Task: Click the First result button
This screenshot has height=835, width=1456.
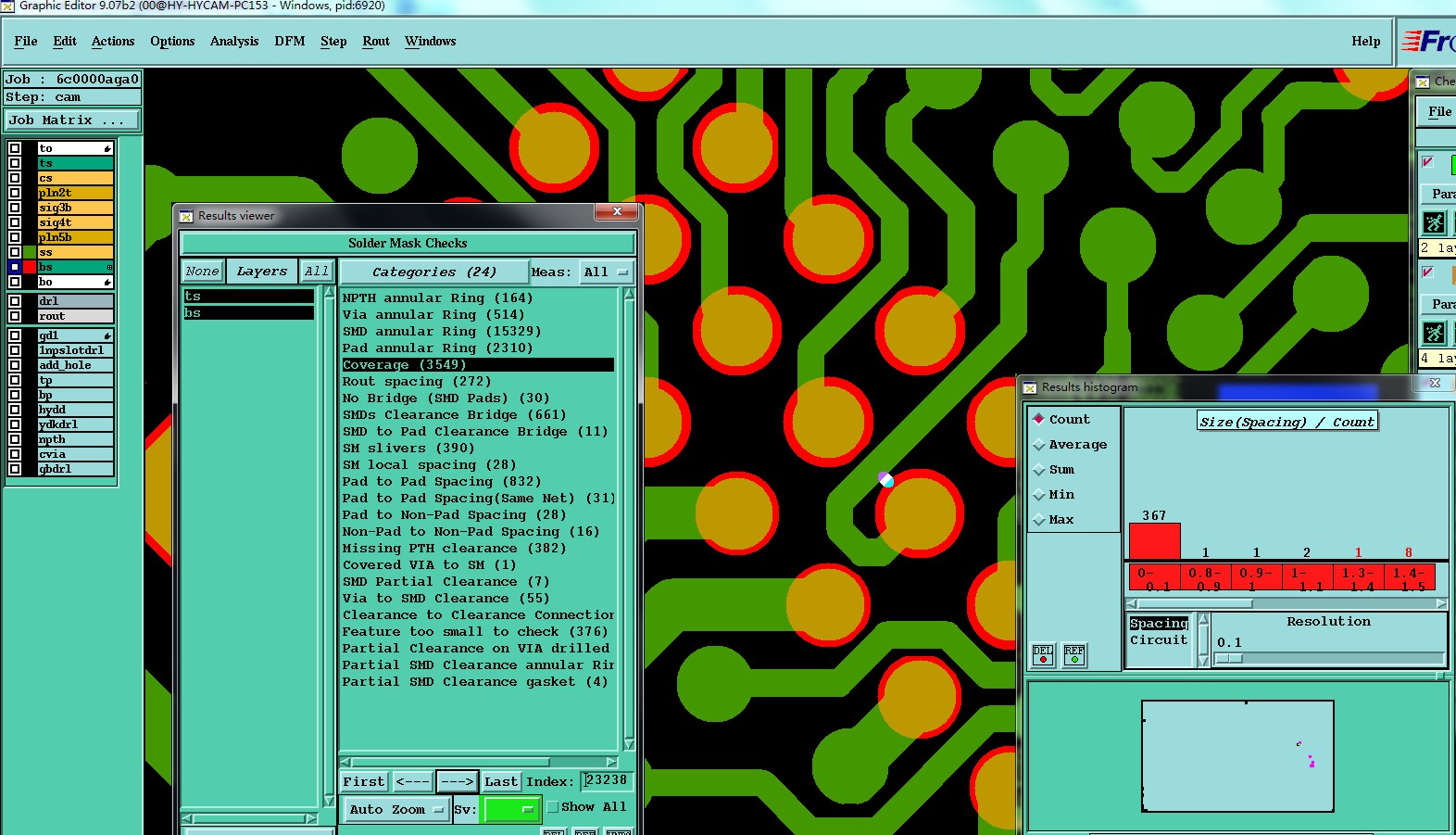Action: point(363,781)
